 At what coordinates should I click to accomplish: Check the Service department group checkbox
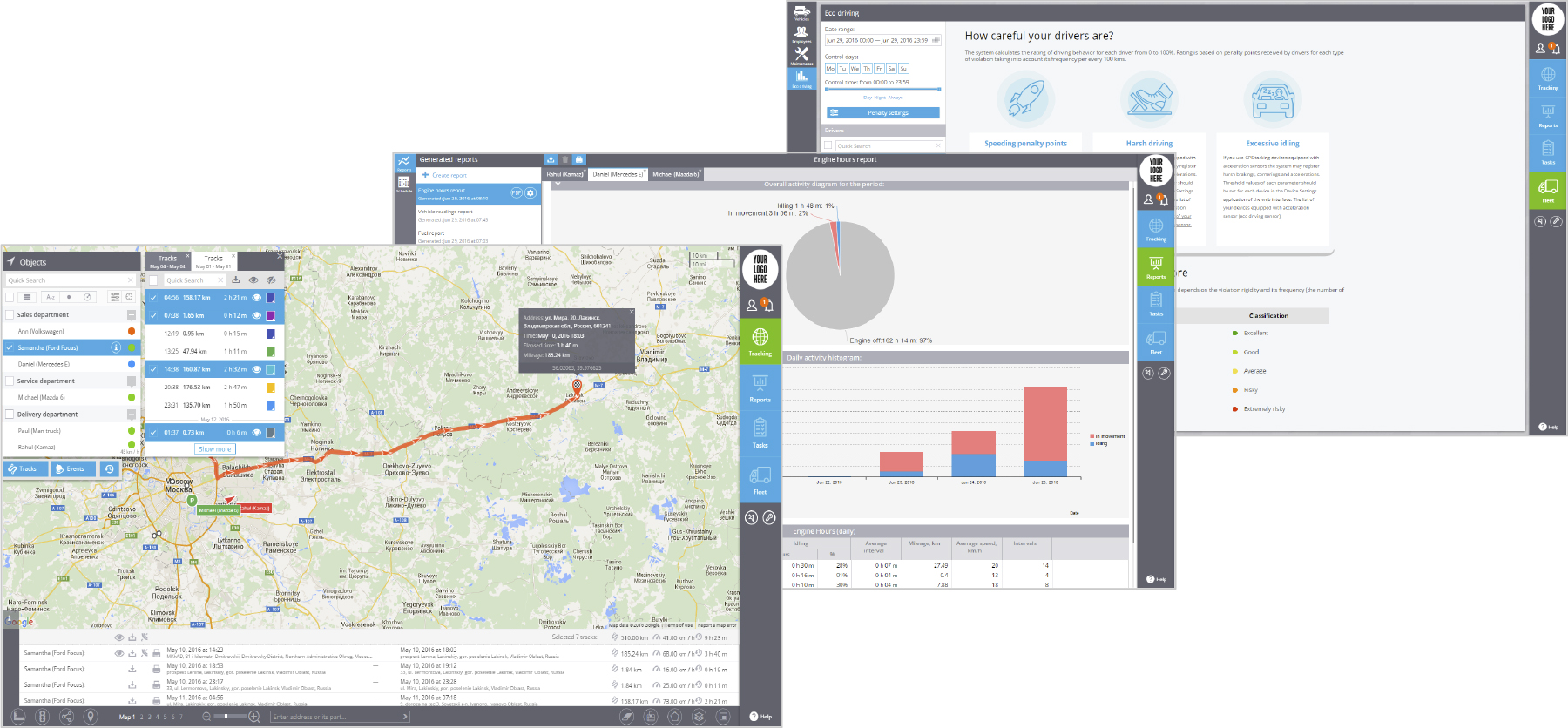(x=10, y=381)
